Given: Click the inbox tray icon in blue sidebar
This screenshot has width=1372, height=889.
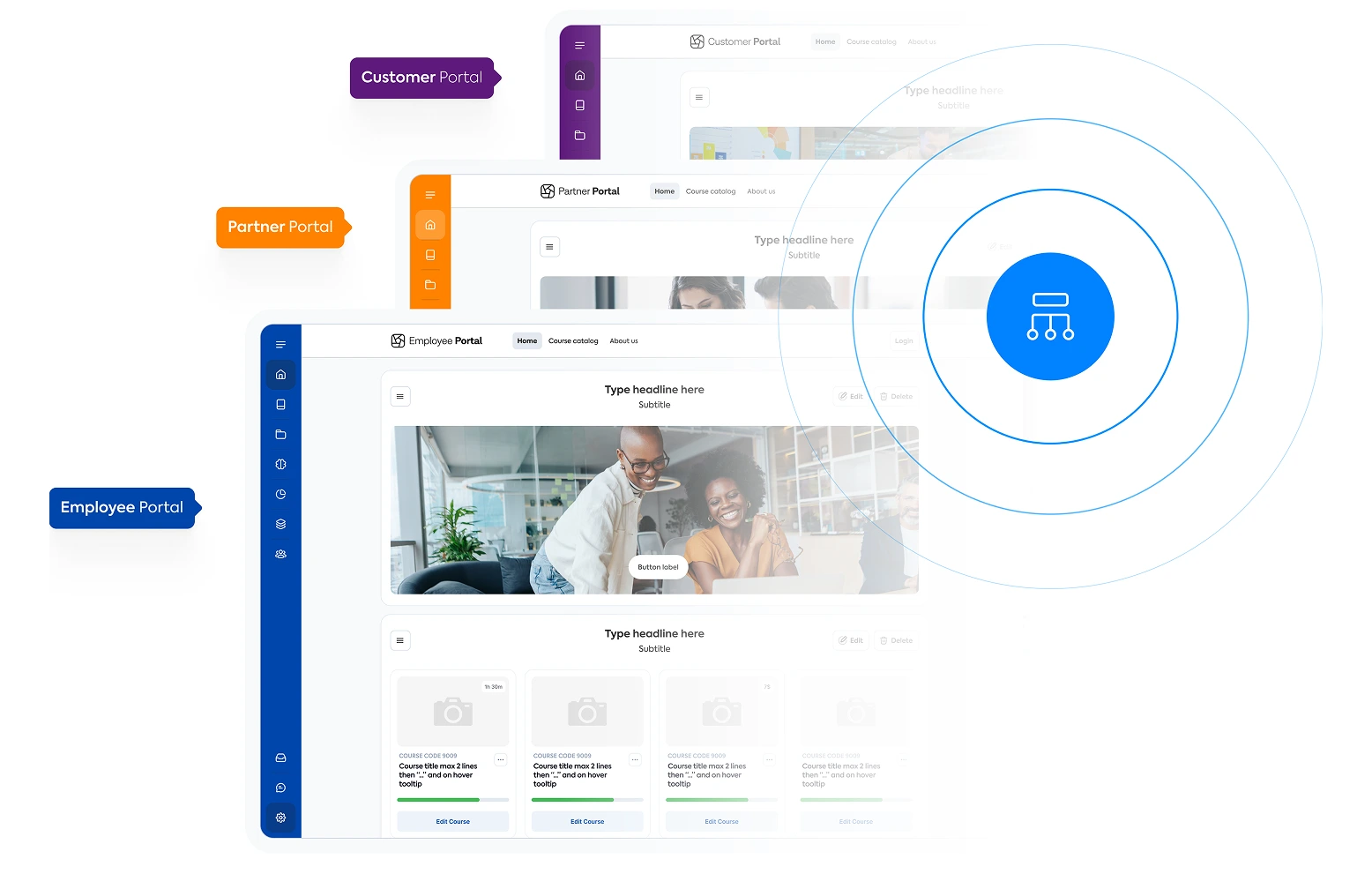Looking at the screenshot, I should pos(280,758).
